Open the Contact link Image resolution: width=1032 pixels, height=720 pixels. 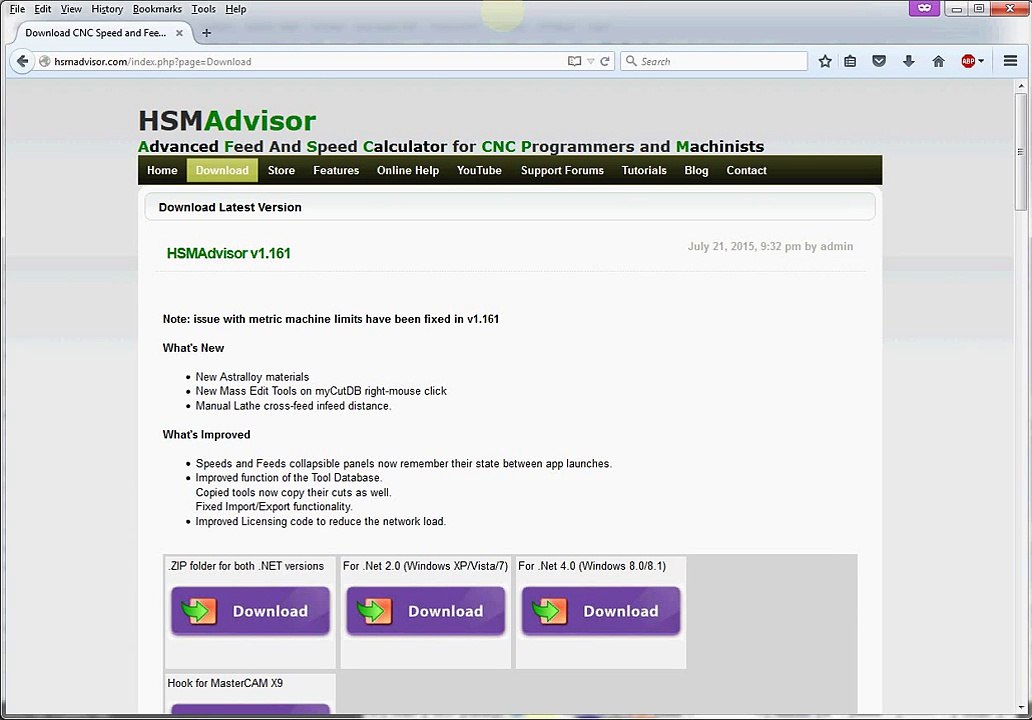point(746,170)
